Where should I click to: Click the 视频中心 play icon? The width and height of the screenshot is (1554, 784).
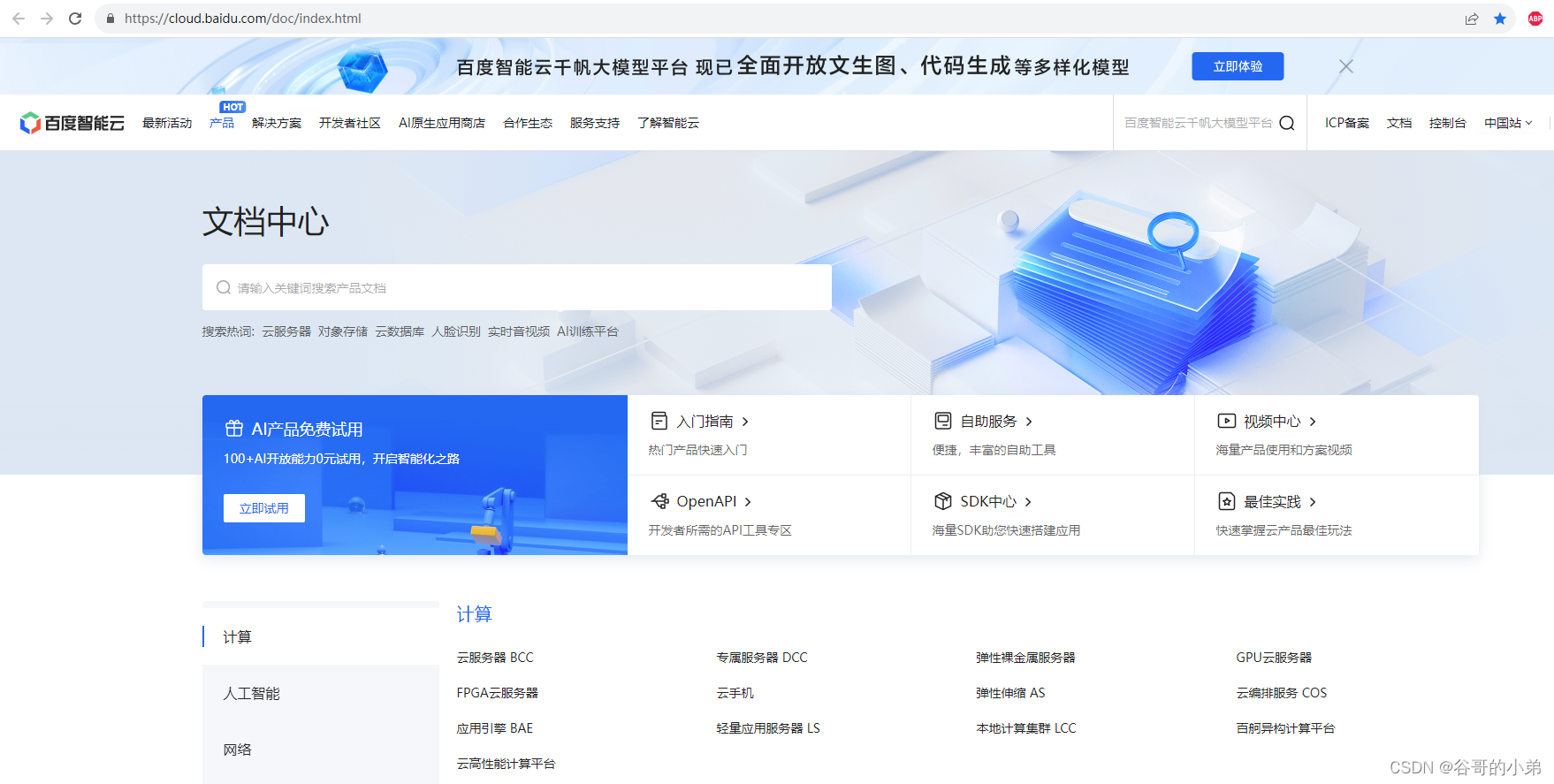1227,421
